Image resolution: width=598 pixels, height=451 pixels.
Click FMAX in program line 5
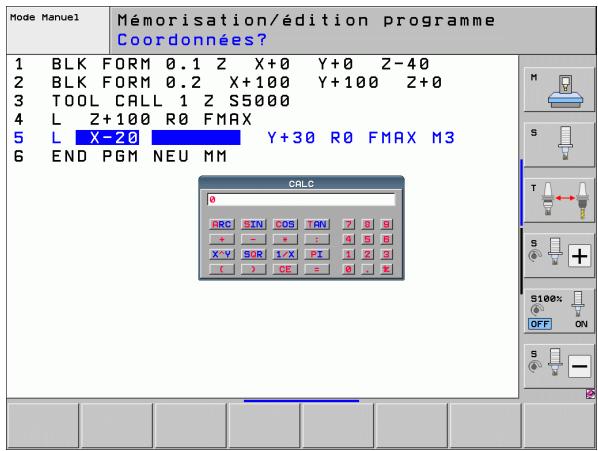(x=392, y=138)
